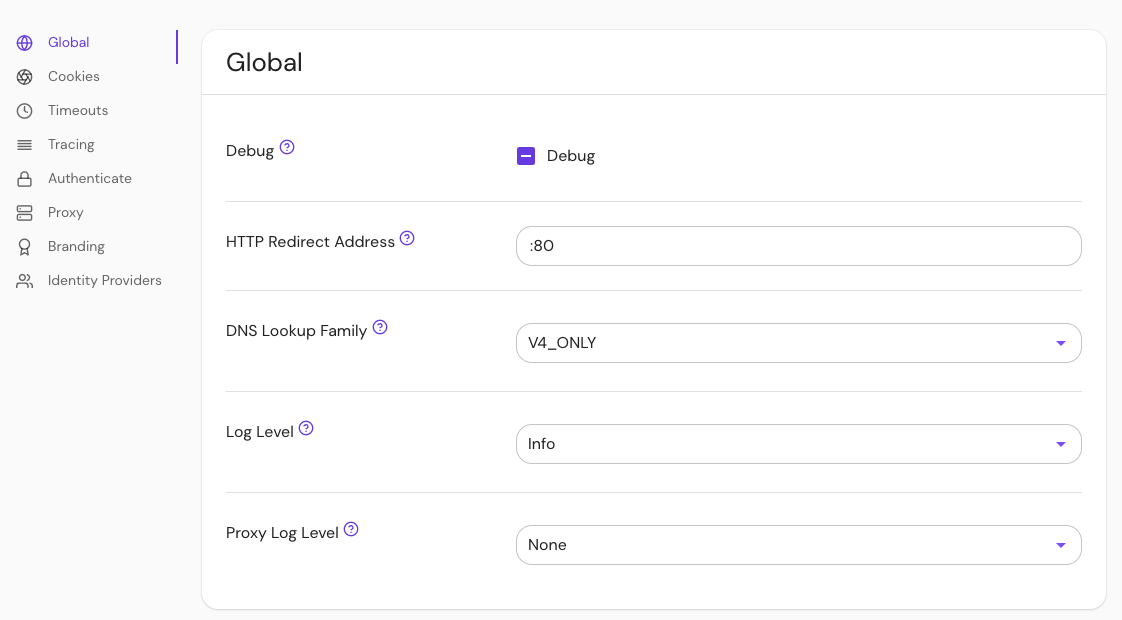
Task: Open the Proxy Log Level help icon
Action: pyautogui.click(x=351, y=529)
